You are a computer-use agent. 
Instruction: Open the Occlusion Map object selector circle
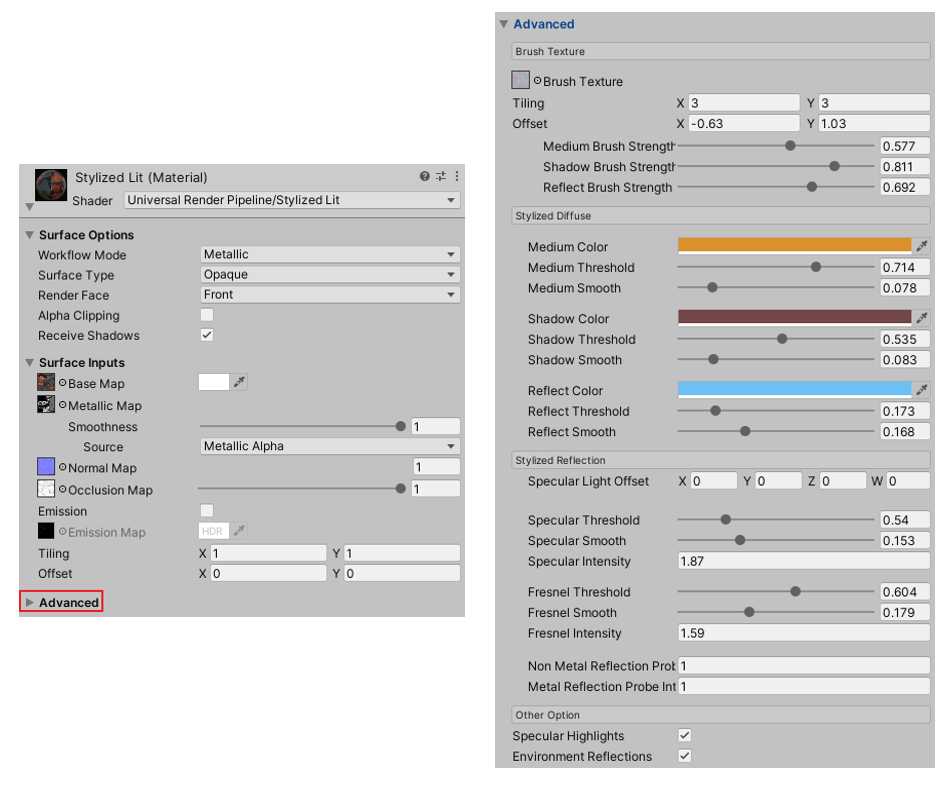click(63, 489)
